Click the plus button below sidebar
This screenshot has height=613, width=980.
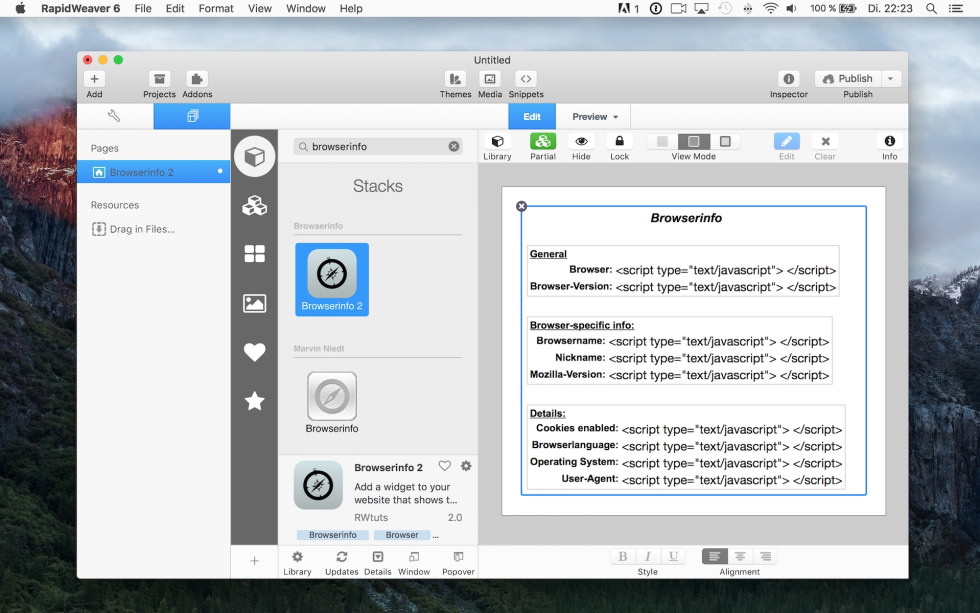pos(254,561)
